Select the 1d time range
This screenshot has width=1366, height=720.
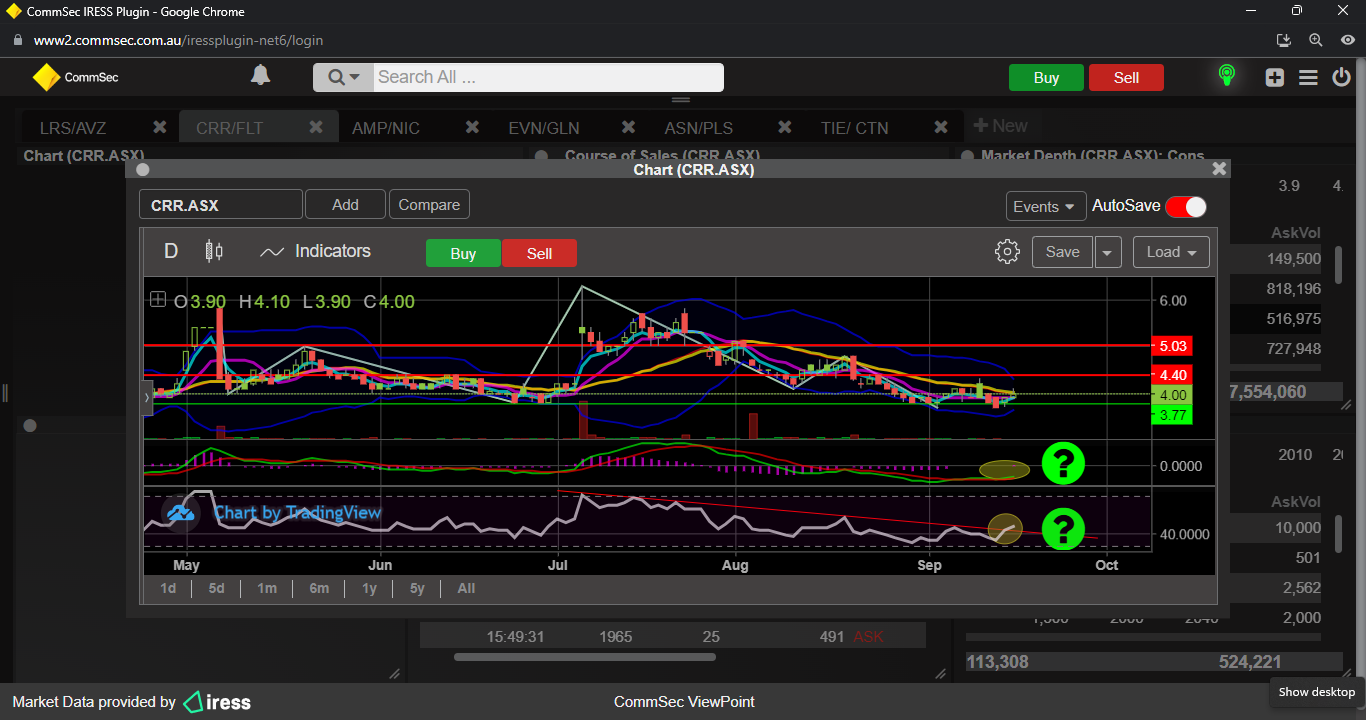click(x=168, y=588)
